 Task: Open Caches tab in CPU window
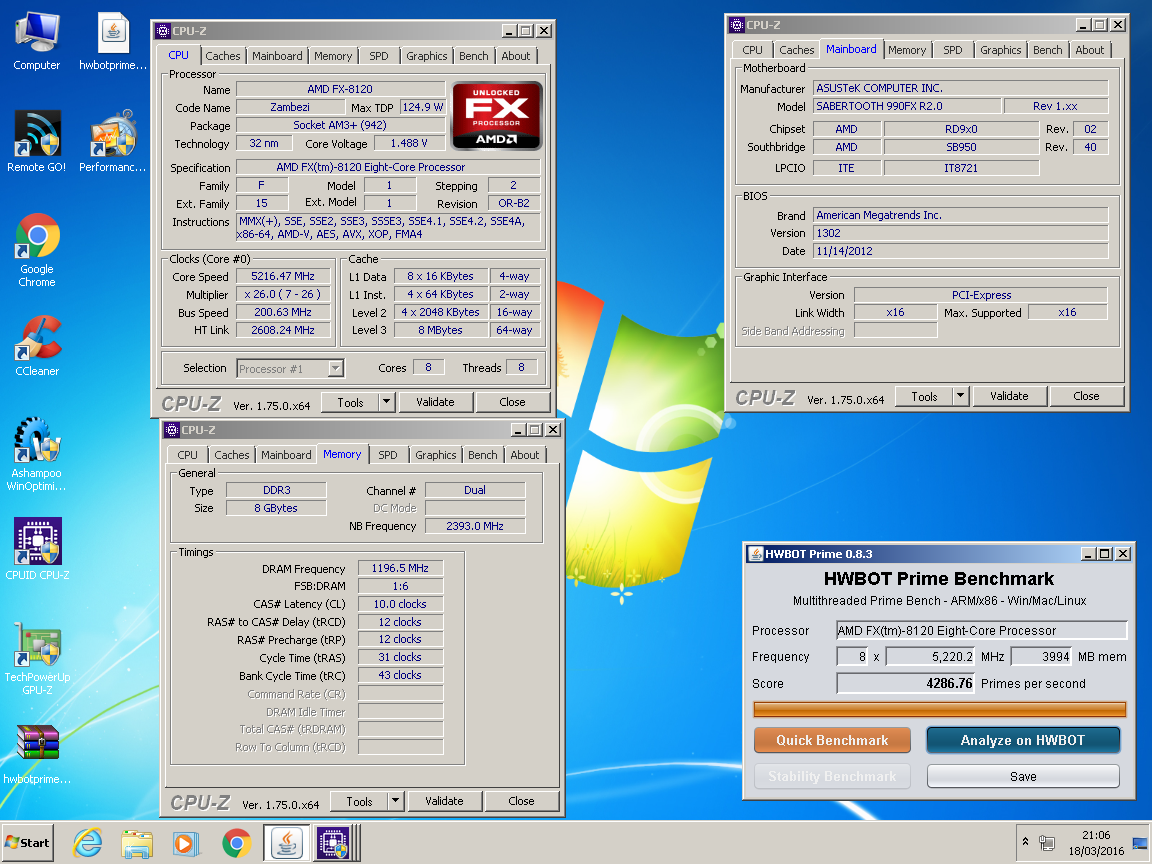(223, 56)
